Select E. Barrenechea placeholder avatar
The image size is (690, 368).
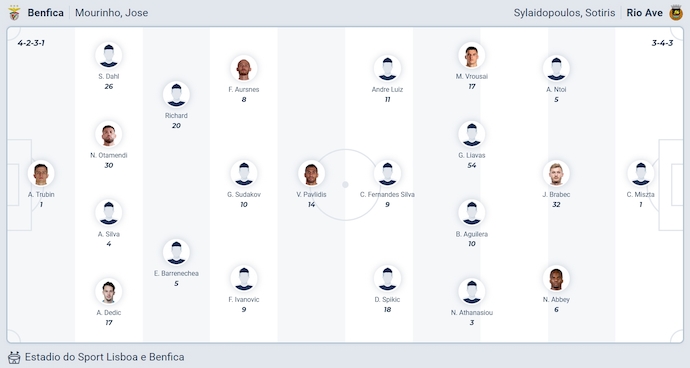pos(176,252)
